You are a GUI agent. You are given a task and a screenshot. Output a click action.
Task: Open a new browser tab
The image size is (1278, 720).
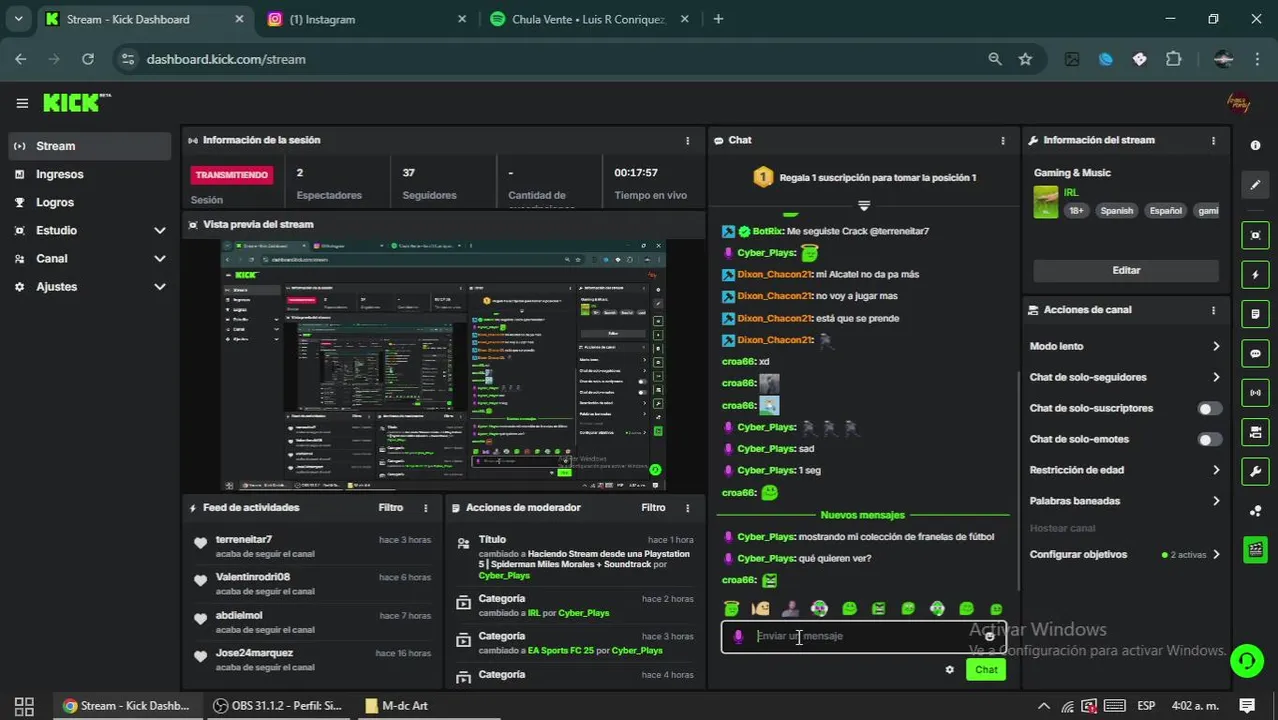click(x=718, y=19)
